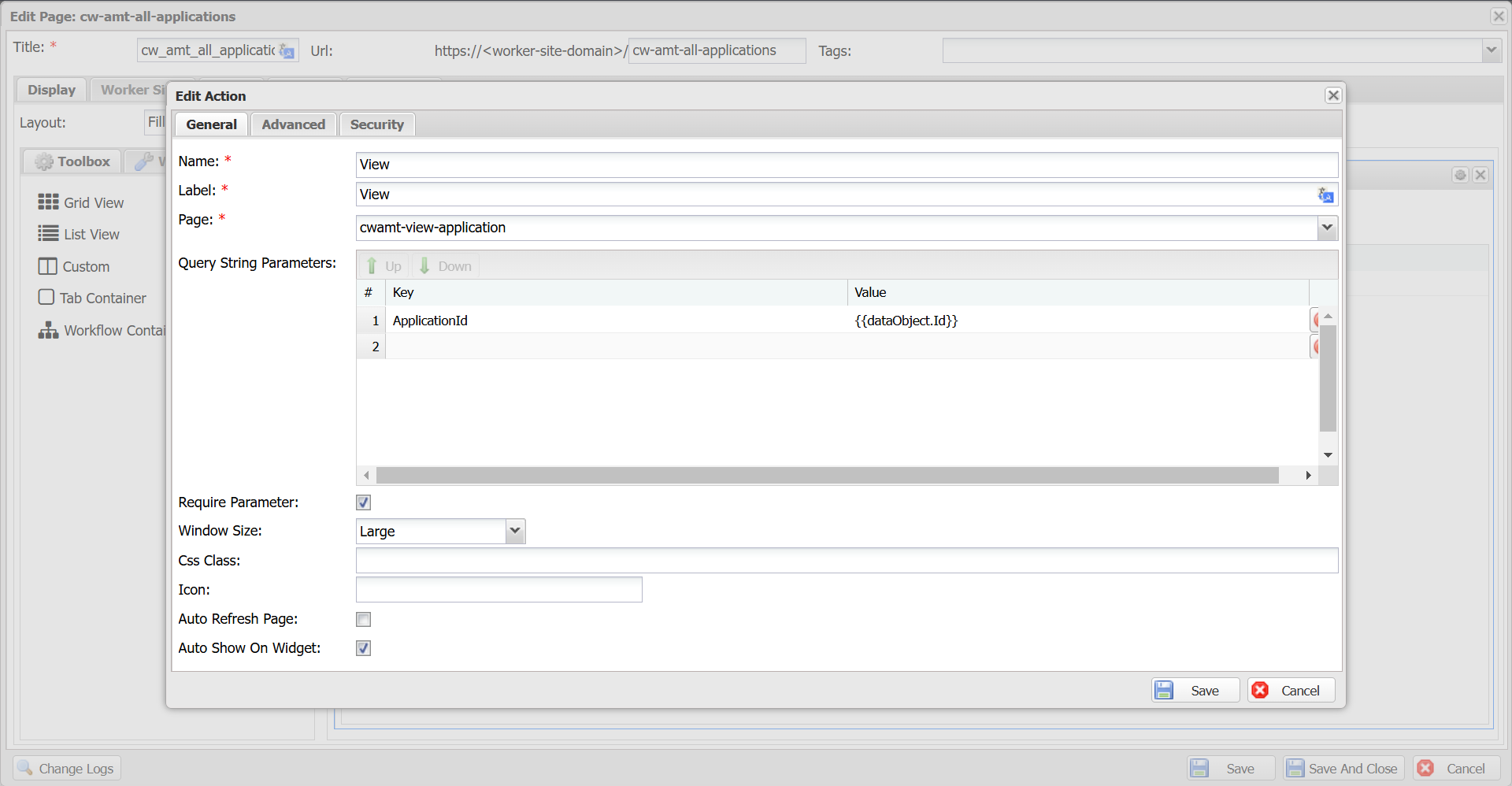This screenshot has height=786, width=1512.
Task: Open the Worker Site tab behind dialog
Action: pos(130,90)
